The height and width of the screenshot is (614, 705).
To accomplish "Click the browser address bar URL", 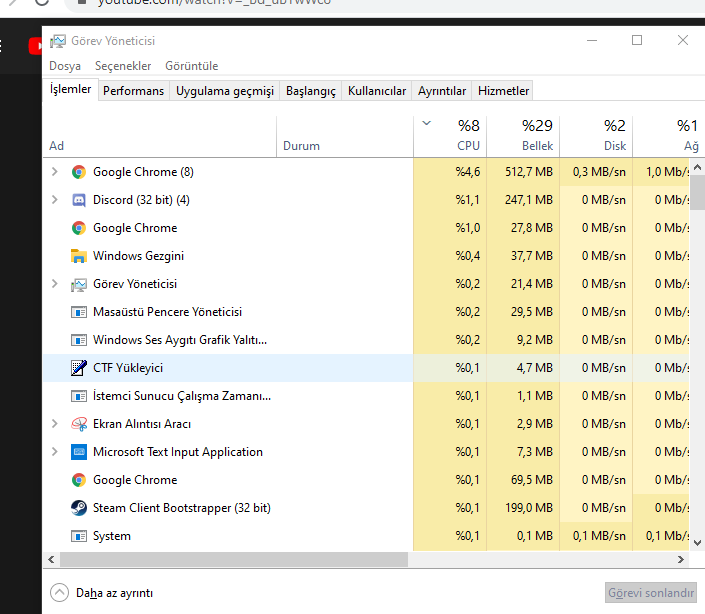I will pos(214,2).
